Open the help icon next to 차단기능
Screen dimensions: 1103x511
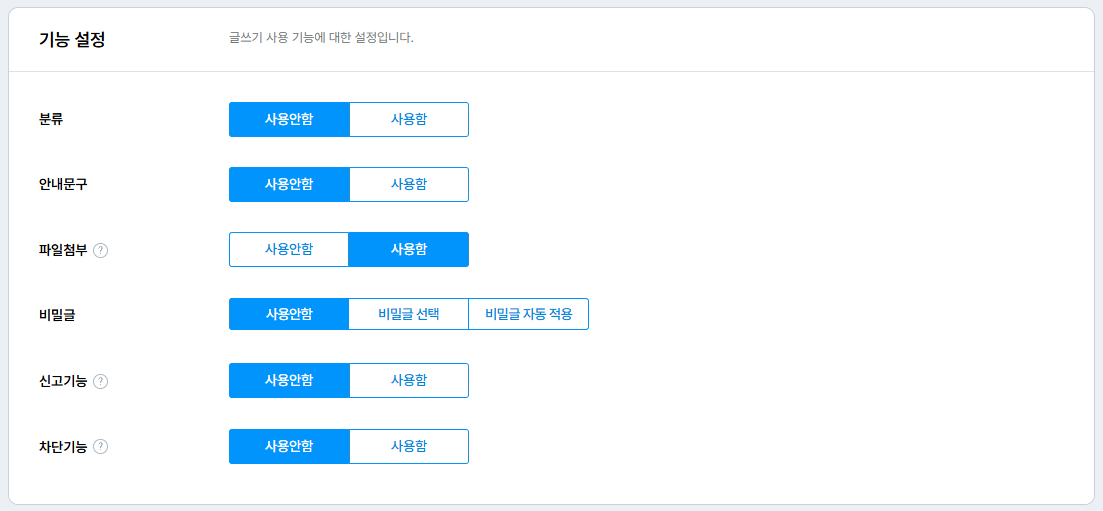[101, 446]
